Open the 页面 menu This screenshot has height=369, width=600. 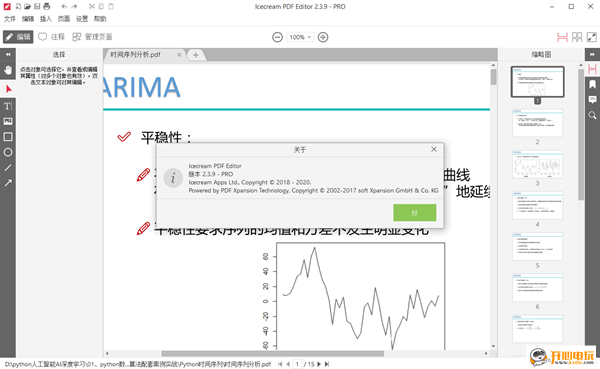64,19
